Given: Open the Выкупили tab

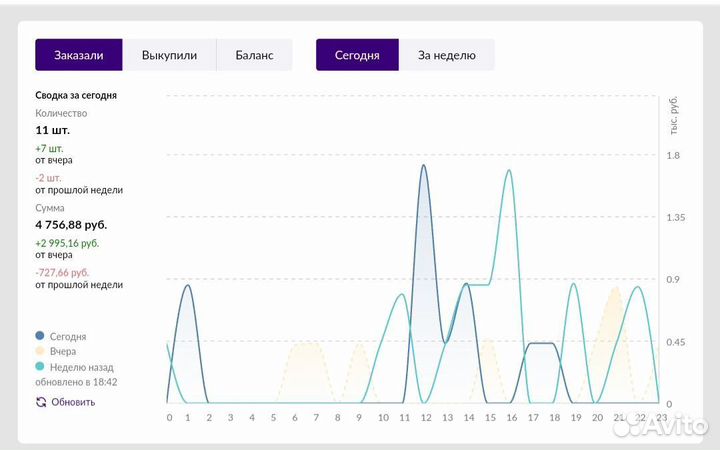Looking at the screenshot, I should [169, 55].
